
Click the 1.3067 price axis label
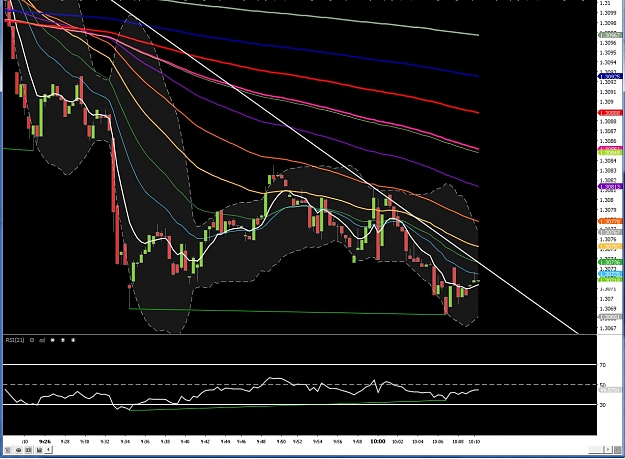[x=608, y=328]
